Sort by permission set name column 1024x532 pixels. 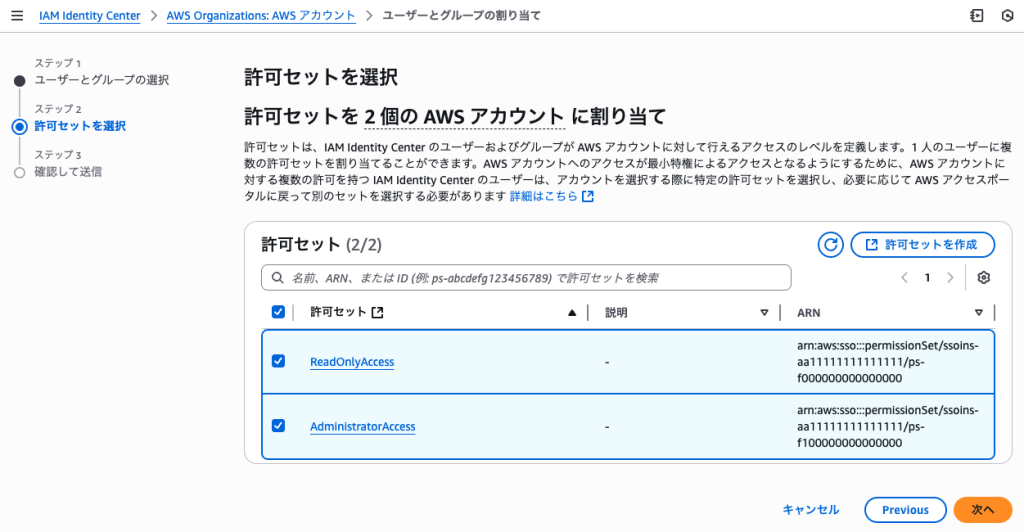572,312
